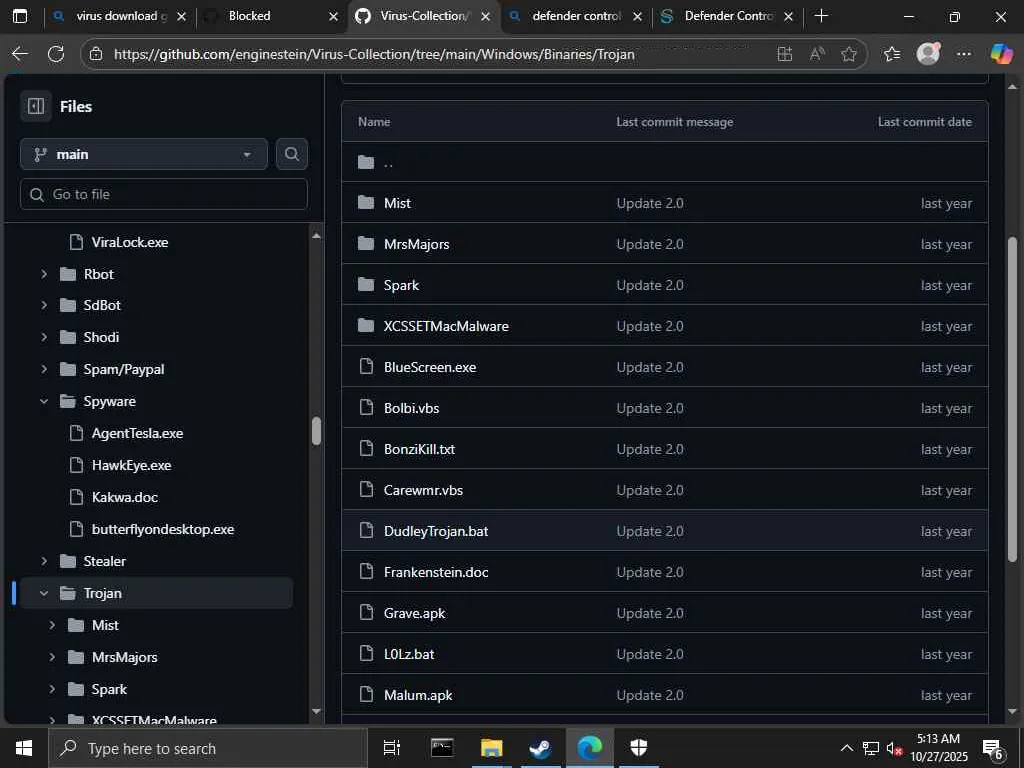Open the notification center
Screen dimensions: 1024x768
point(993,749)
